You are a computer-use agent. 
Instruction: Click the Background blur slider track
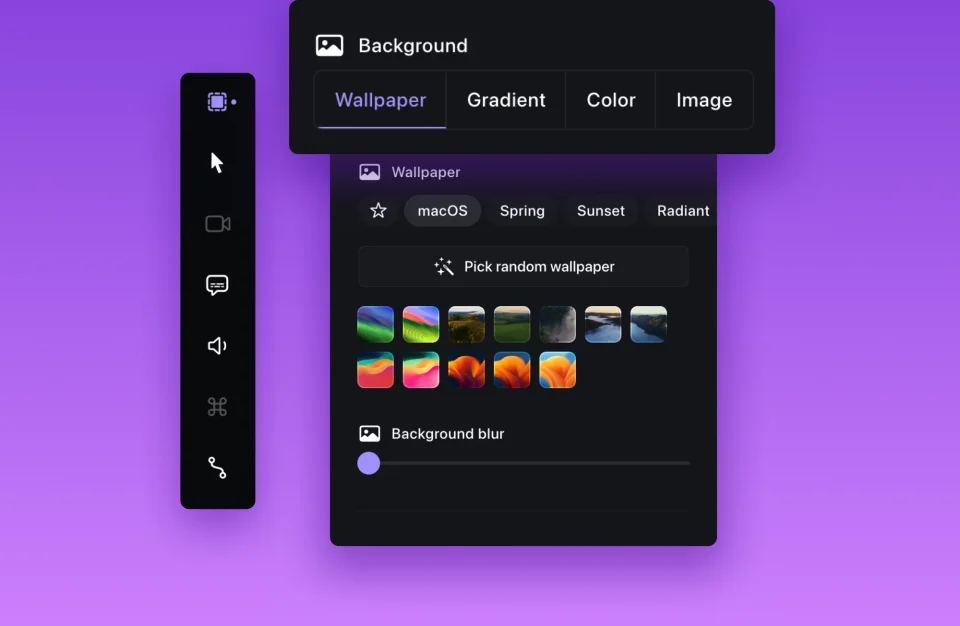tap(523, 463)
